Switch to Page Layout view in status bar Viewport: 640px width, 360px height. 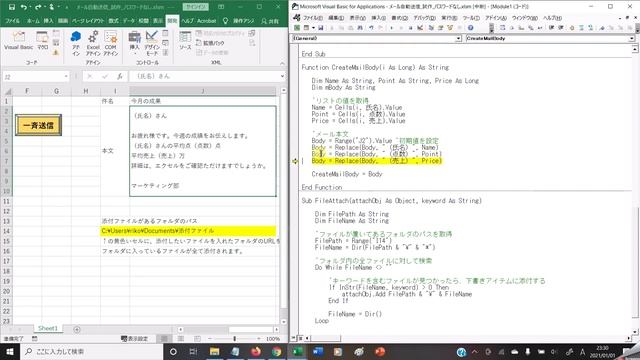181,339
